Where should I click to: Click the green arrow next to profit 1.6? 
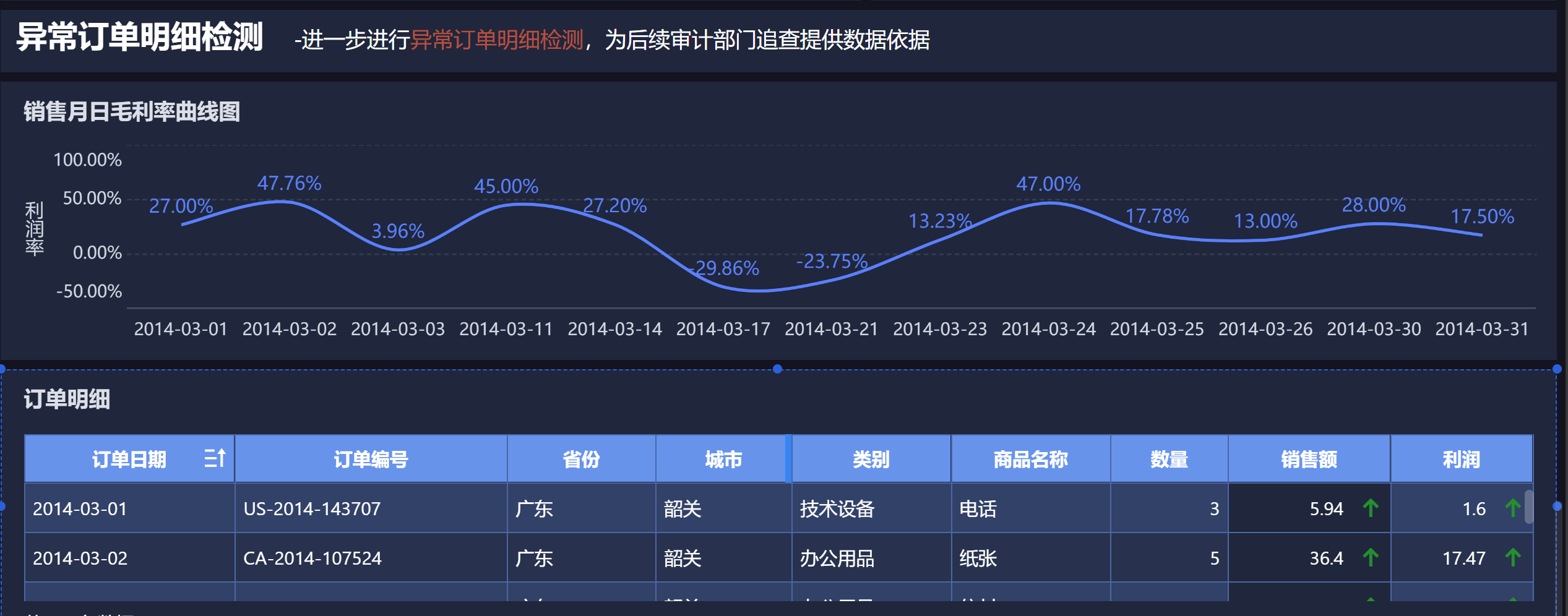[1513, 508]
